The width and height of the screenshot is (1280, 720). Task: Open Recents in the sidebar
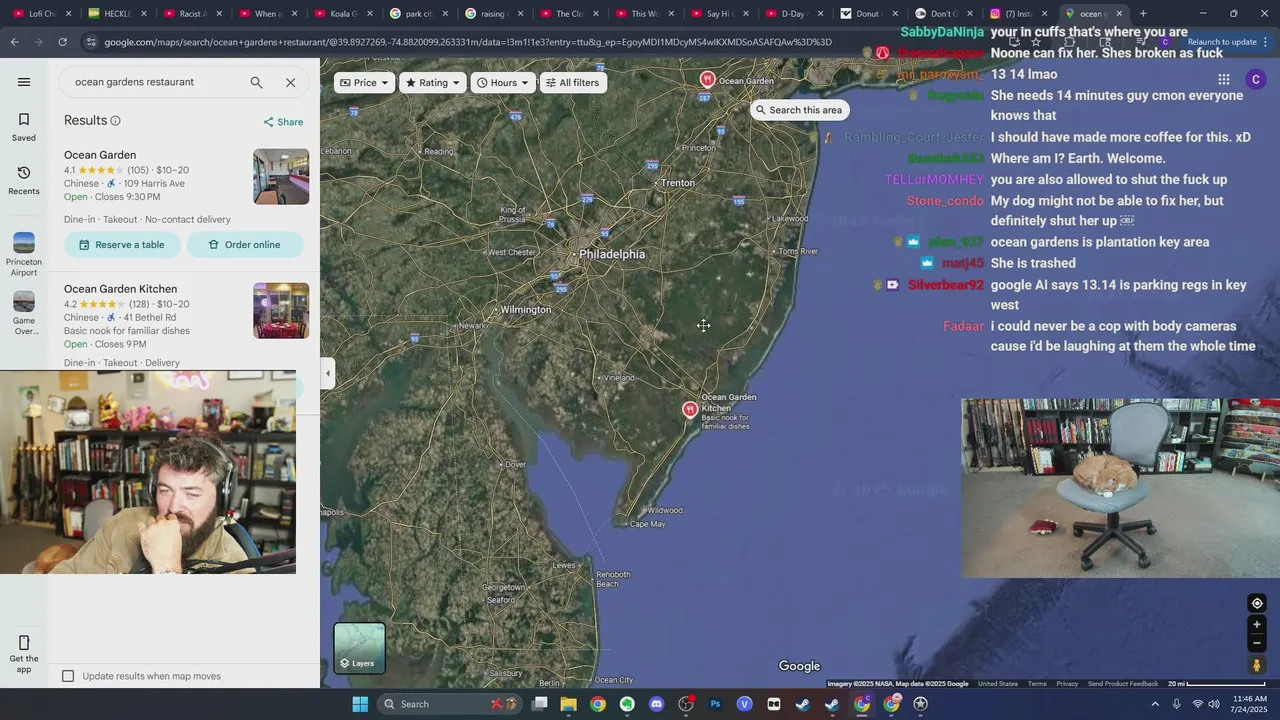pyautogui.click(x=24, y=181)
